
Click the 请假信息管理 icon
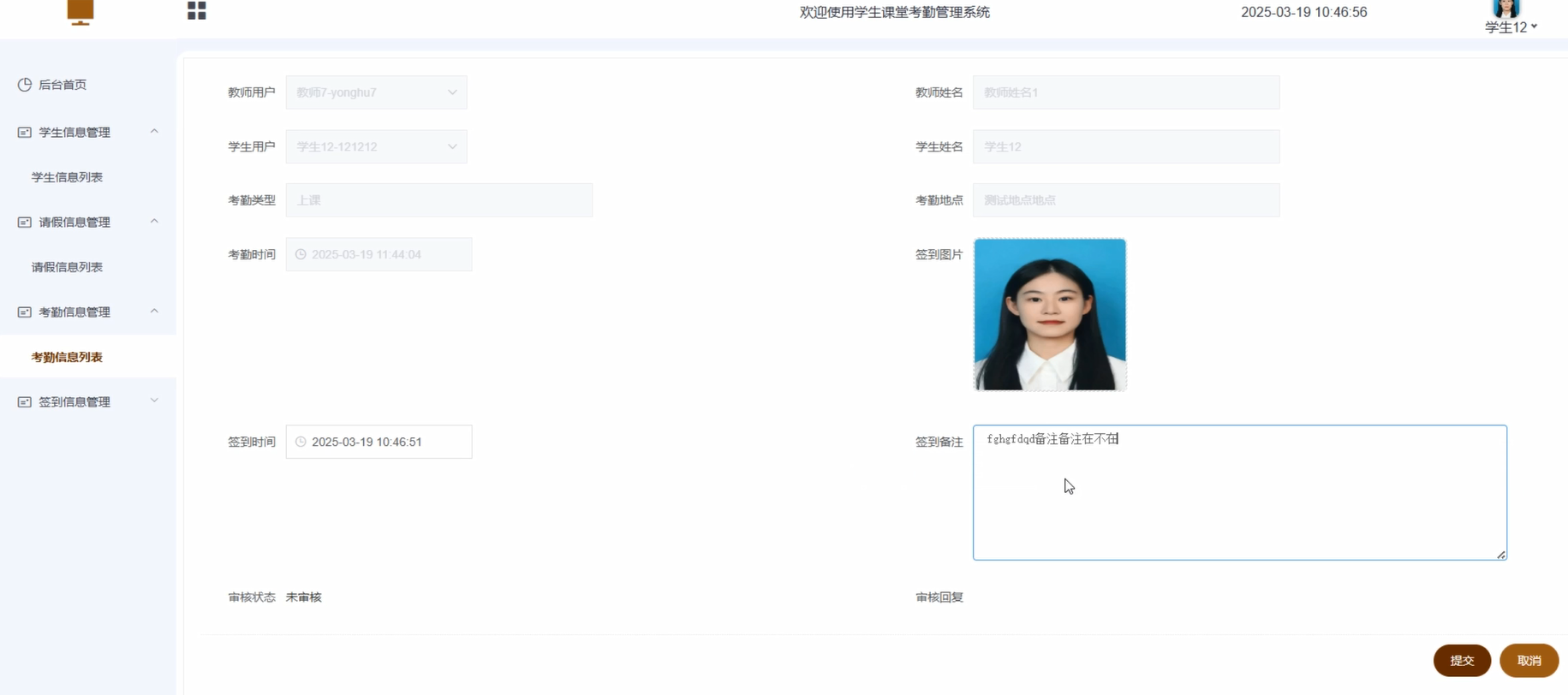[25, 222]
